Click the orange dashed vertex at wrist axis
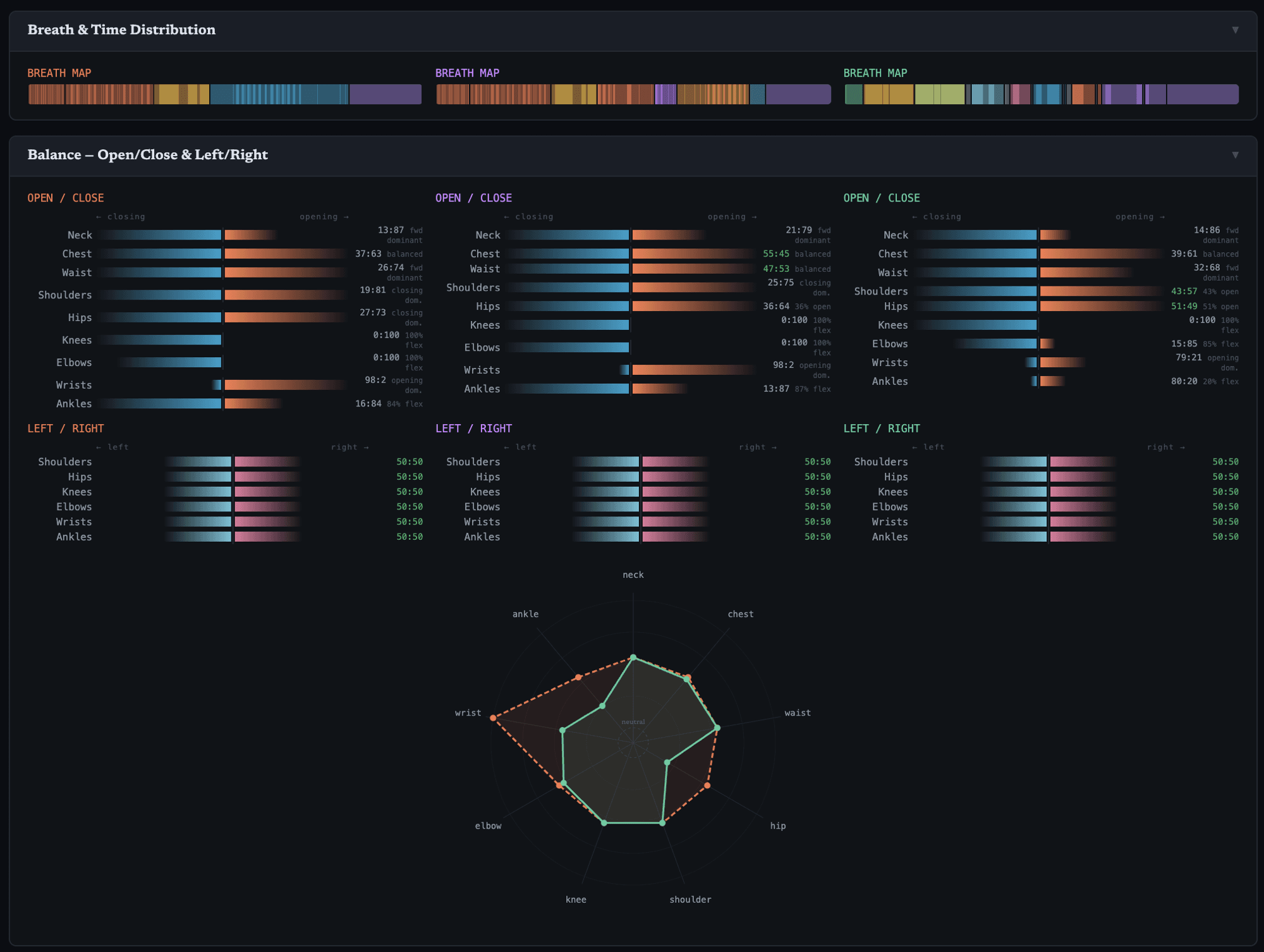 click(494, 718)
